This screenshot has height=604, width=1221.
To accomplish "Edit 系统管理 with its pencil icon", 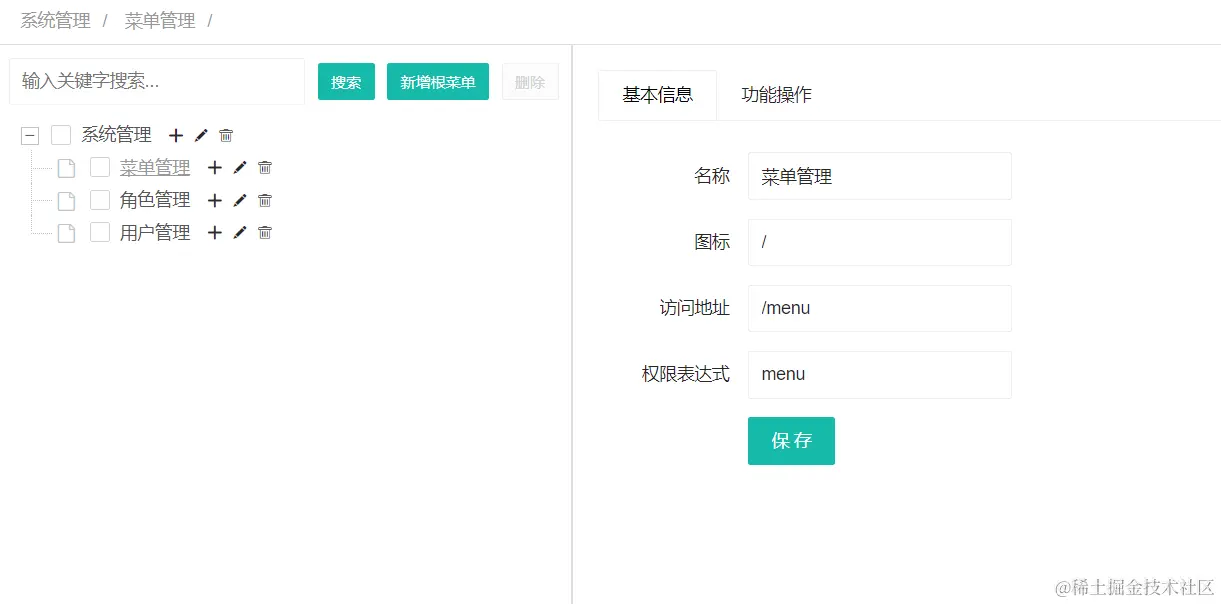I will [201, 135].
